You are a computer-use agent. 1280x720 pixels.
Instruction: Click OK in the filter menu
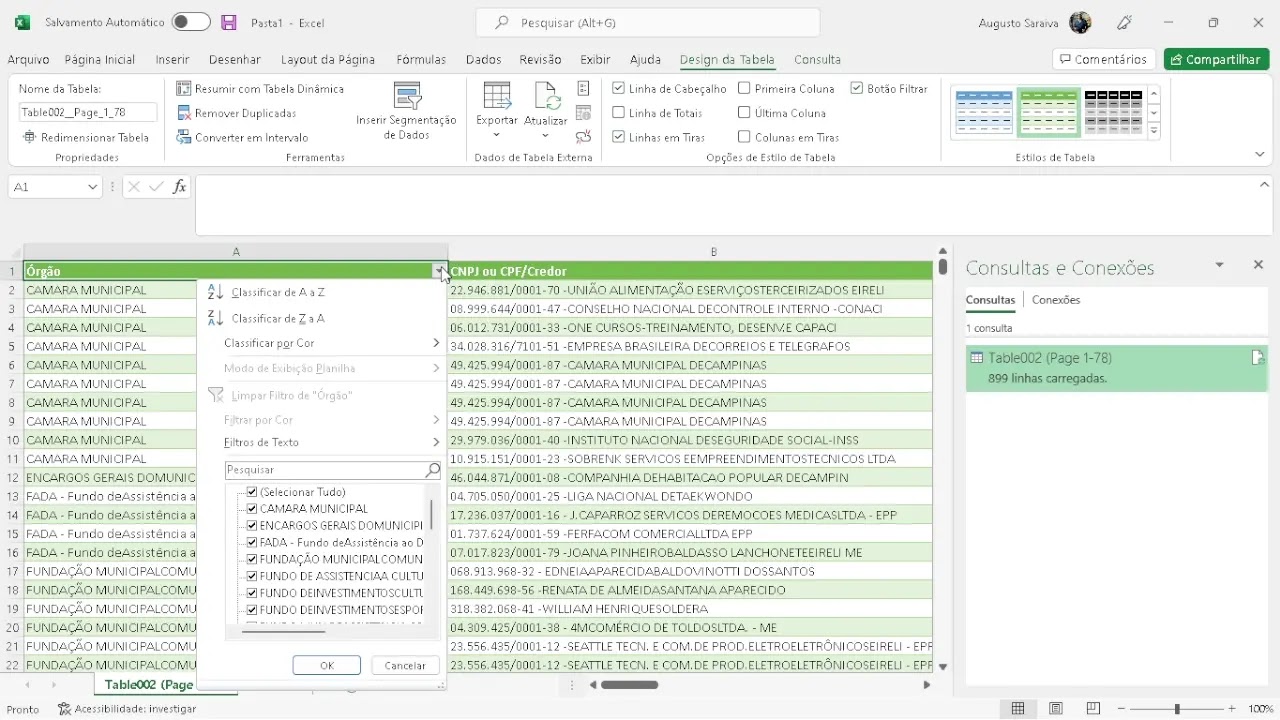coord(327,665)
